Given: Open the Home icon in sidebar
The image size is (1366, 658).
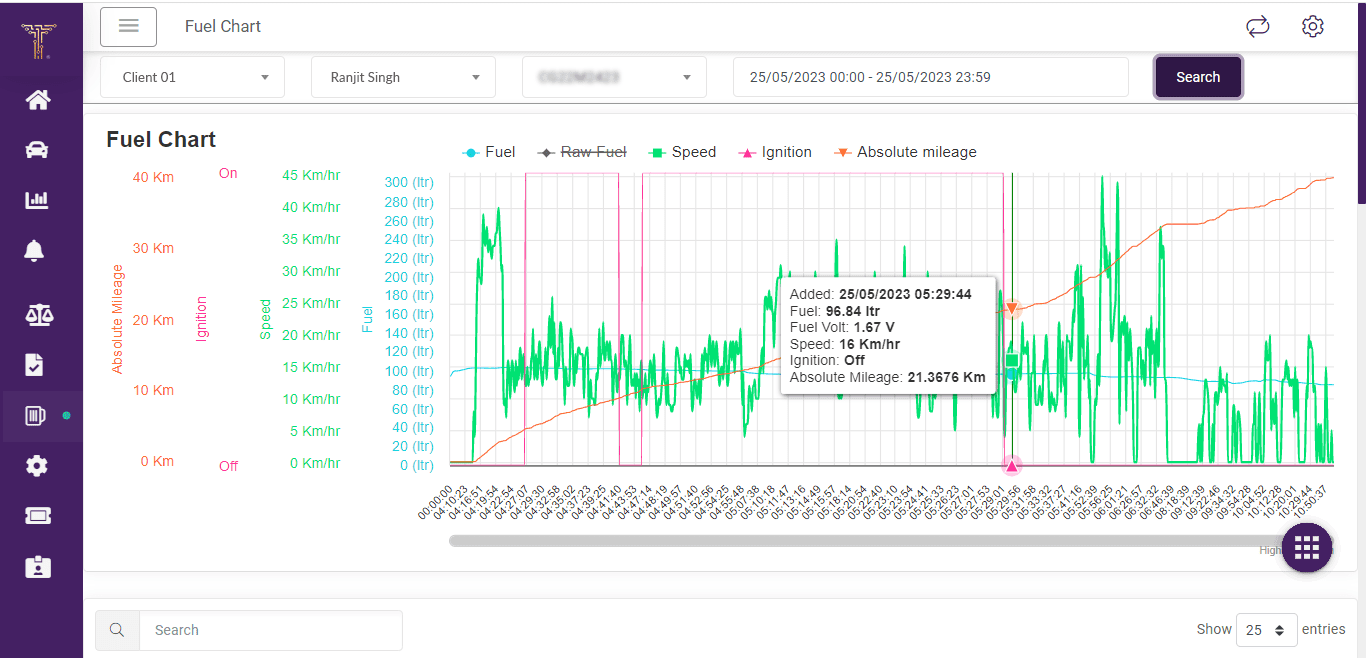Looking at the screenshot, I should coord(38,99).
